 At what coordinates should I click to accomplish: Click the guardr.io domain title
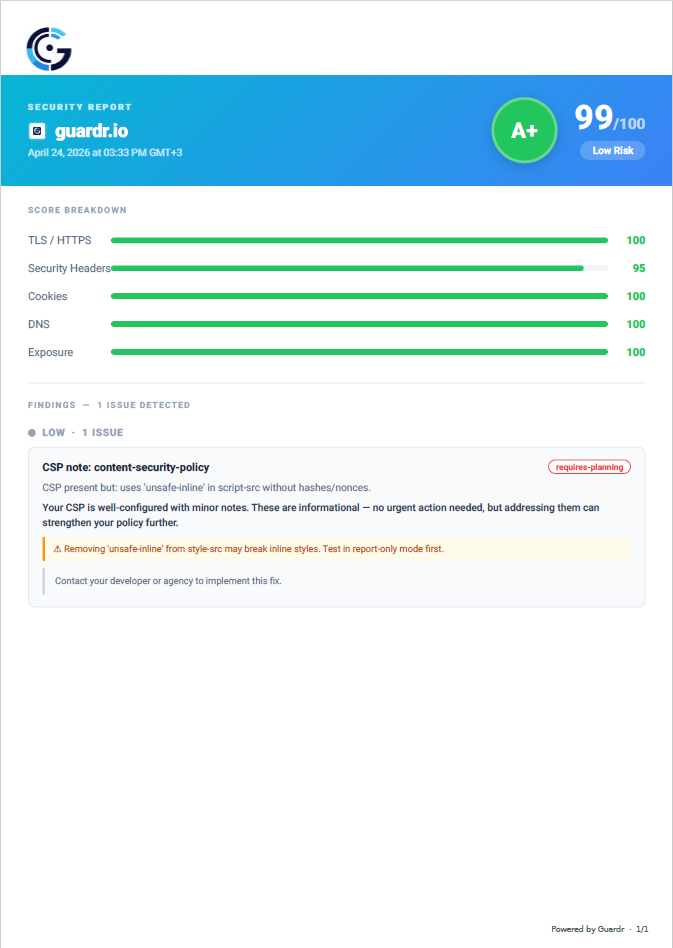pyautogui.click(x=91, y=131)
